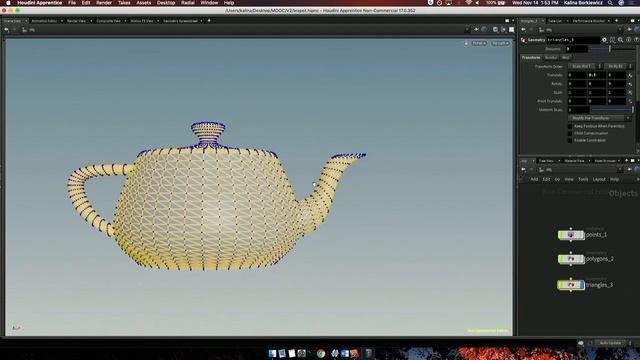This screenshot has height=360, width=640.
Task: Open the parameter gear menu icon
Action: coord(604,40)
